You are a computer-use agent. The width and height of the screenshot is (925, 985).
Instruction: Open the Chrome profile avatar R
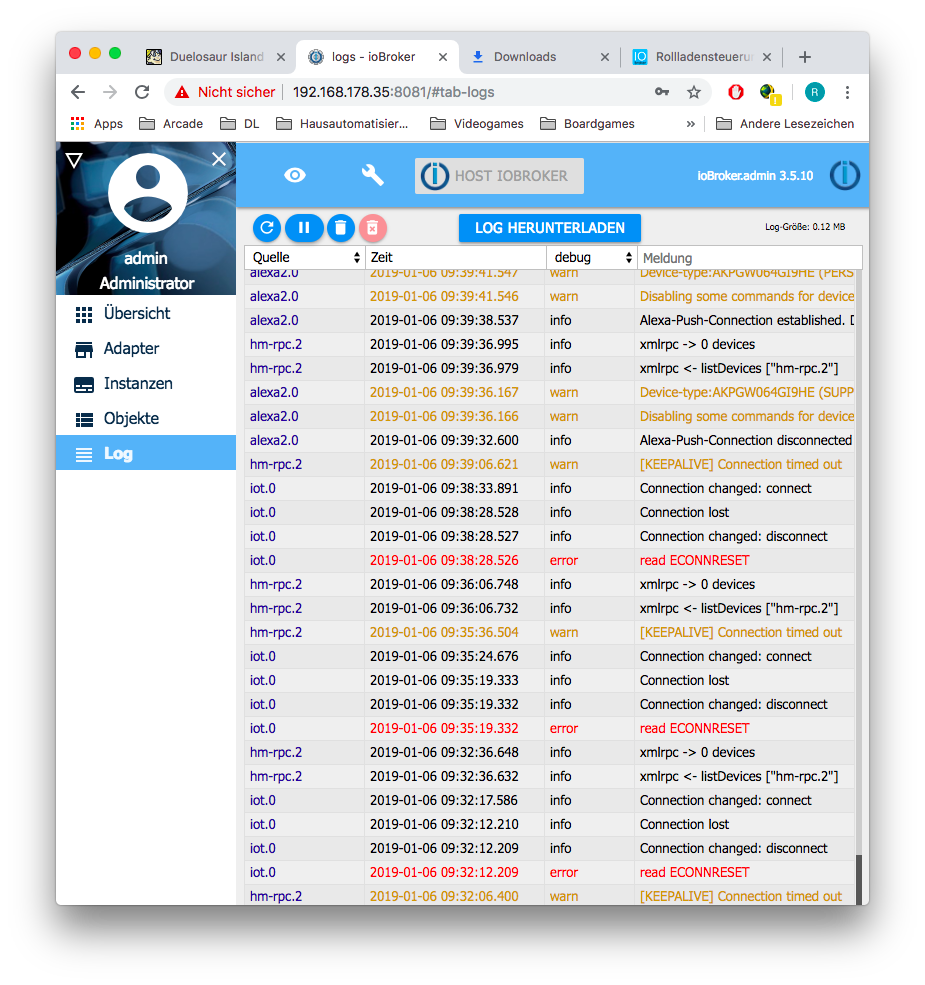(x=814, y=92)
